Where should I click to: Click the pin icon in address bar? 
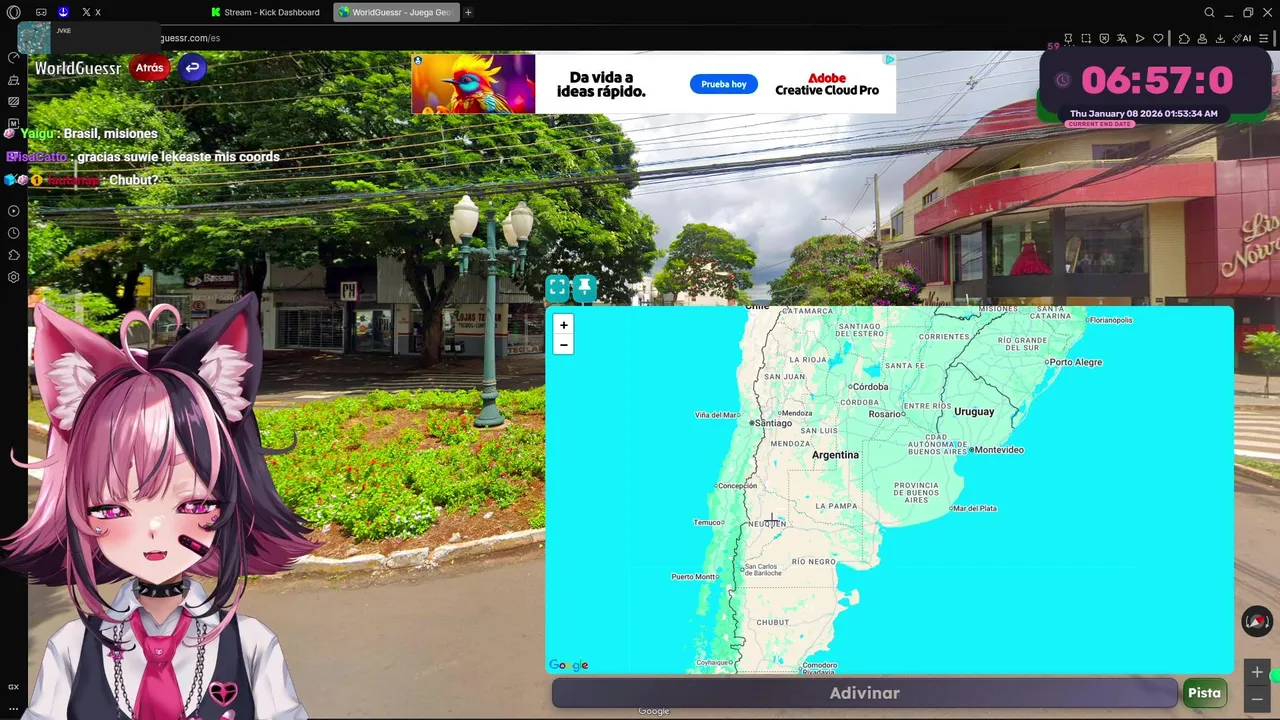tap(1068, 38)
